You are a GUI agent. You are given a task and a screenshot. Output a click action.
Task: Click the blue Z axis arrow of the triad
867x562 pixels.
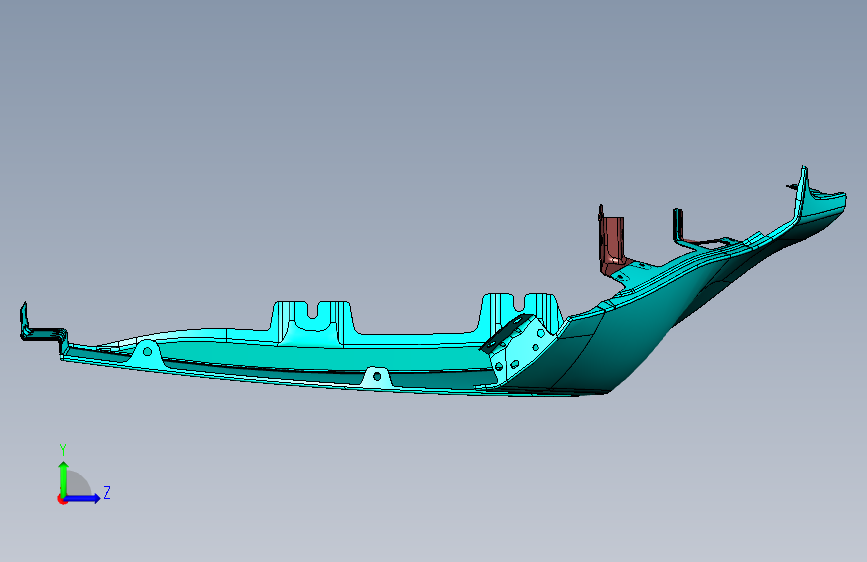(83, 498)
